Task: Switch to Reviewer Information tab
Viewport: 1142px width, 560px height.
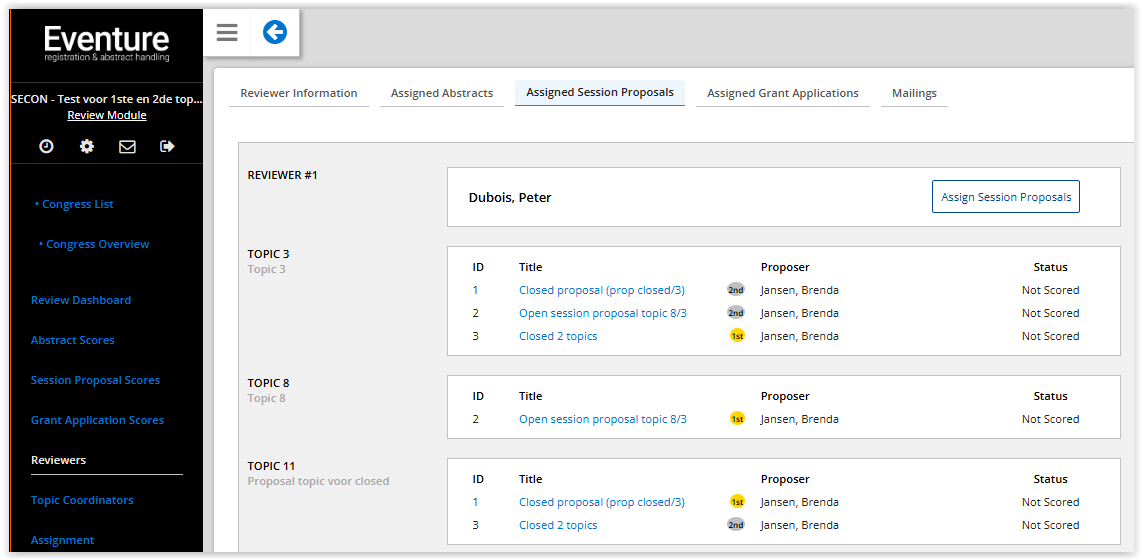Action: tap(299, 93)
